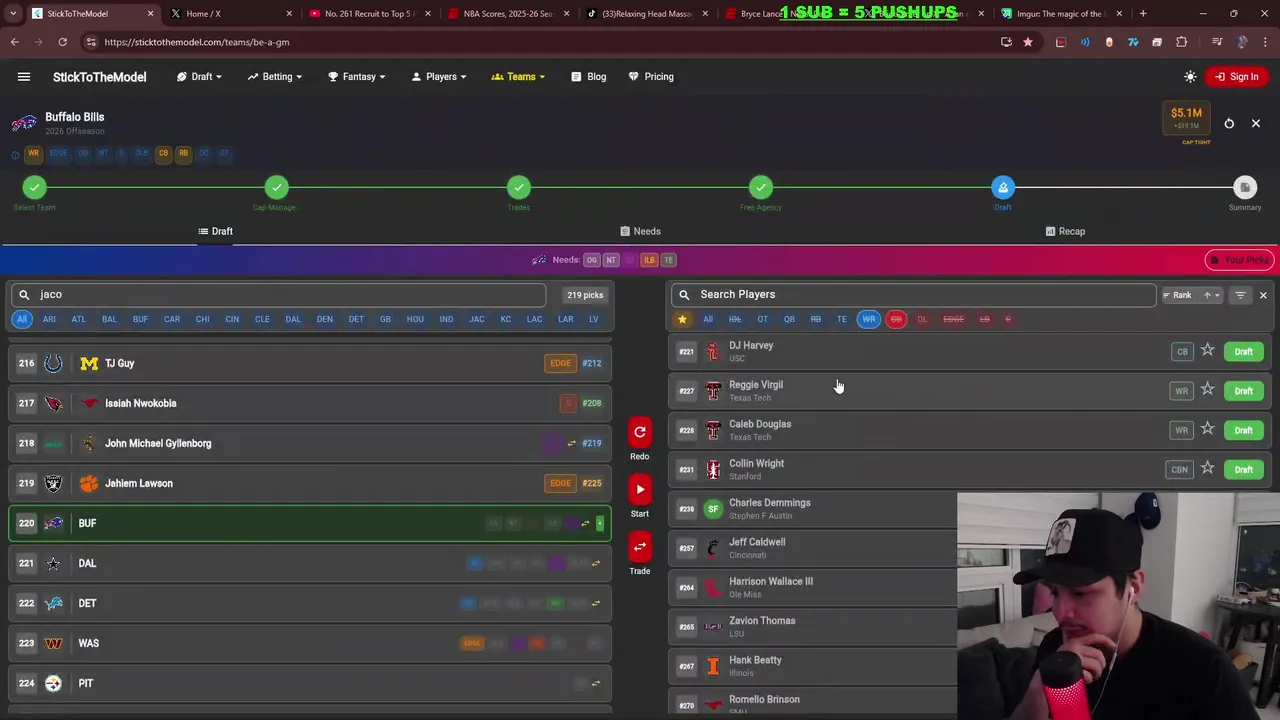The width and height of the screenshot is (1280, 720).
Task: Click the Redo button icon
Action: (x=640, y=432)
